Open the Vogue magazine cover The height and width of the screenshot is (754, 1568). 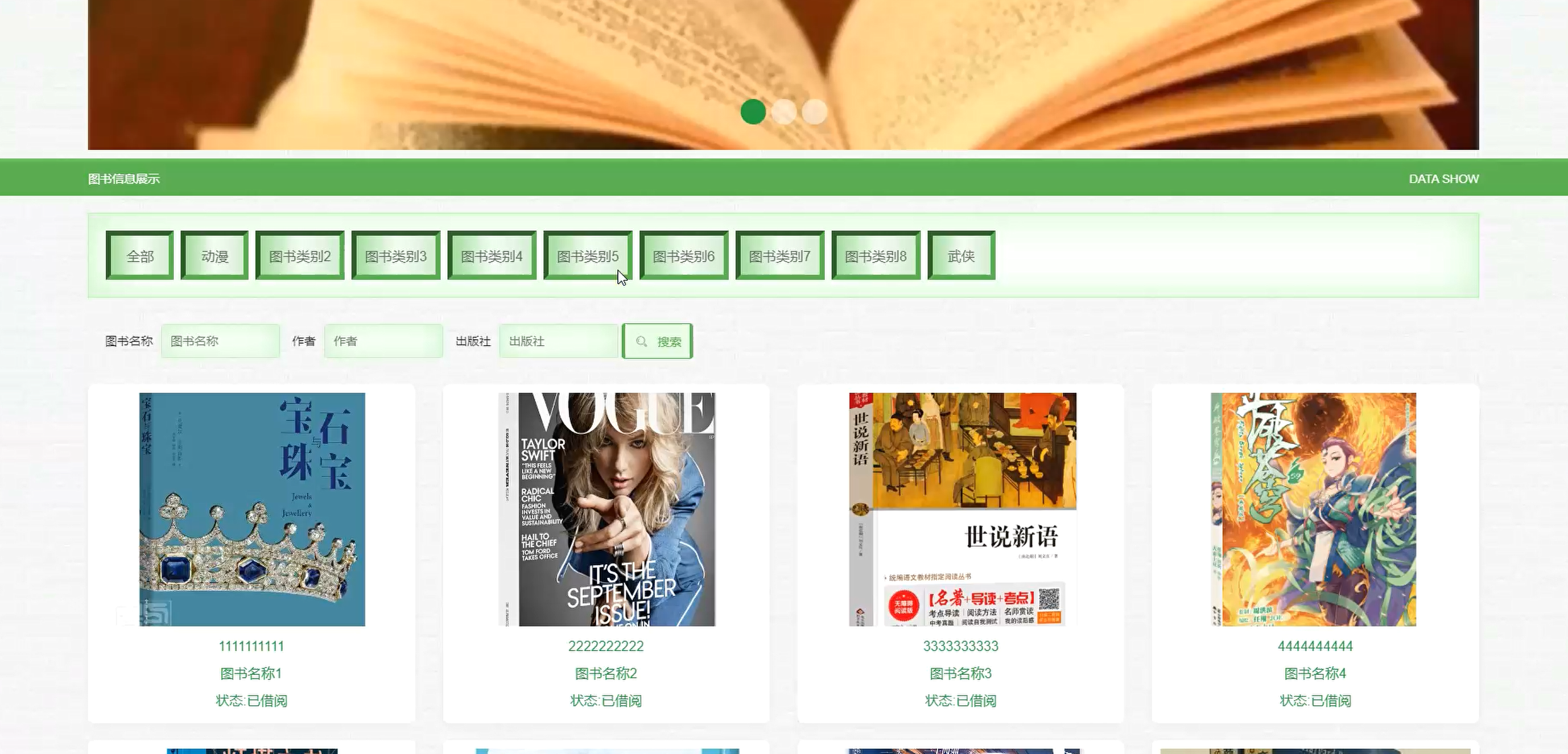click(x=607, y=509)
